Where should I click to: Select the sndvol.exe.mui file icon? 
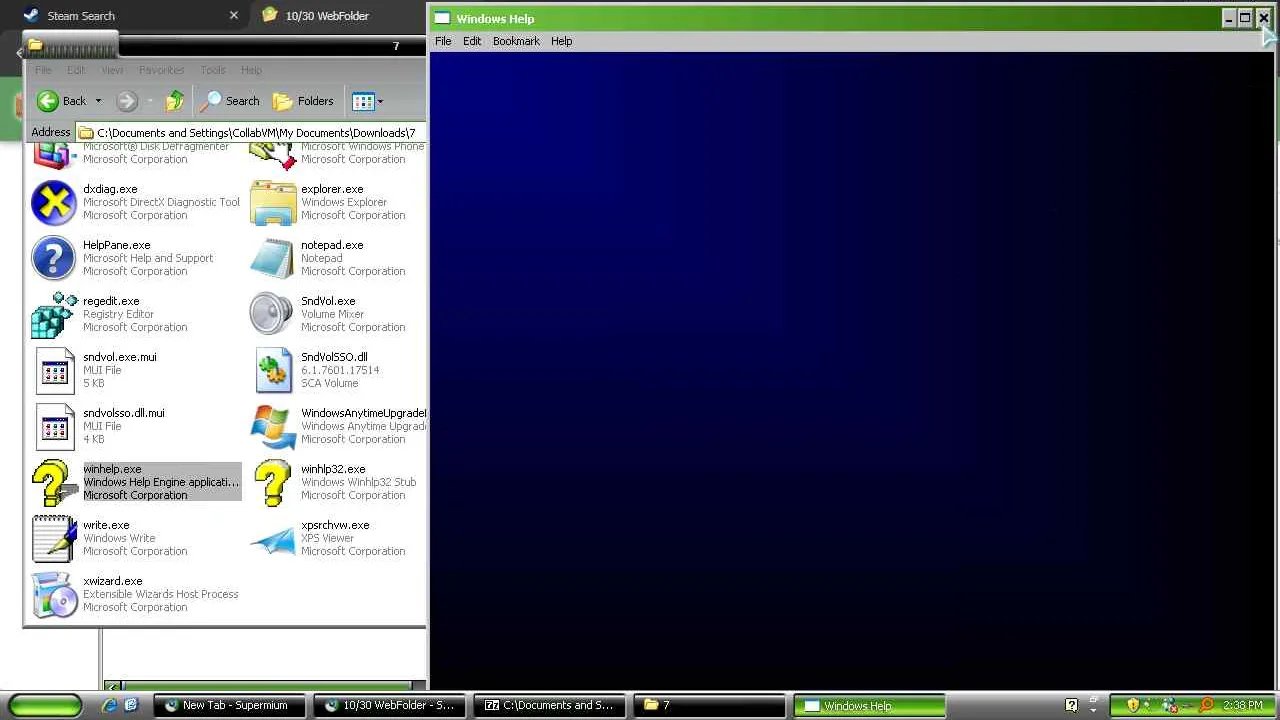click(54, 370)
